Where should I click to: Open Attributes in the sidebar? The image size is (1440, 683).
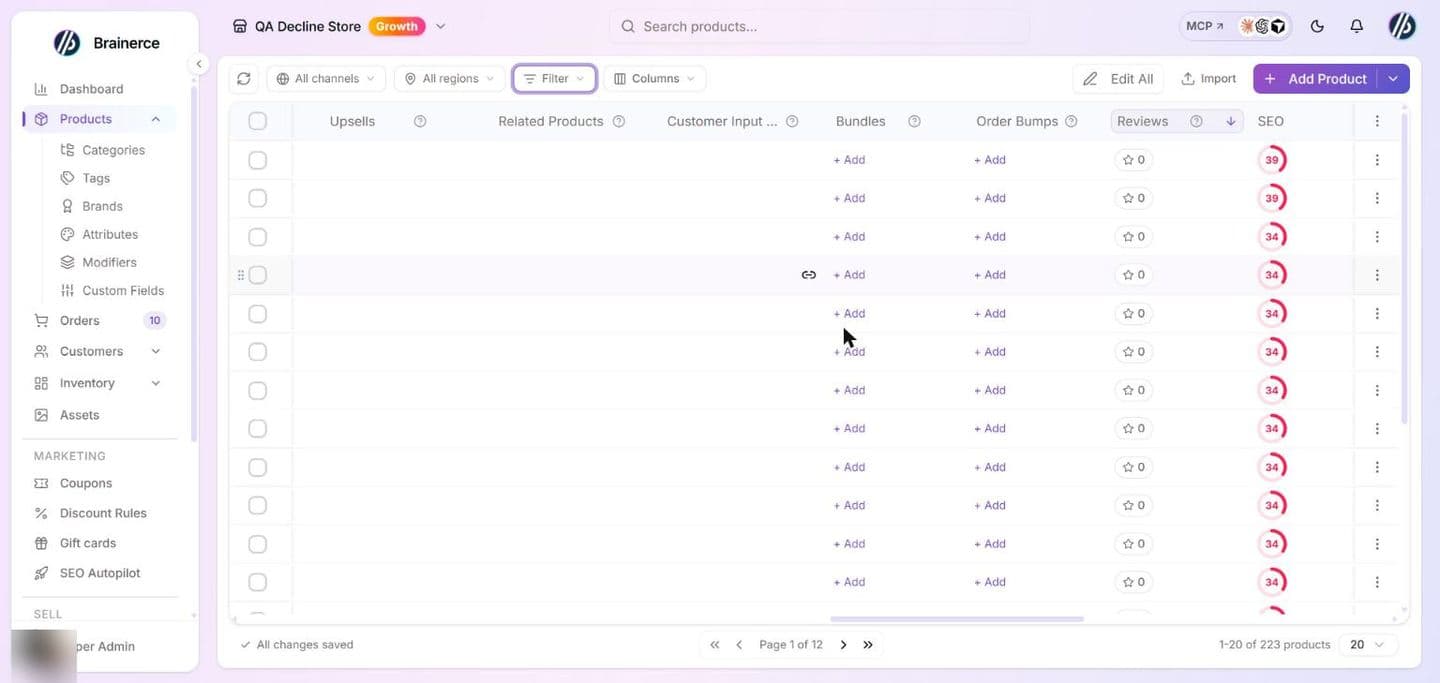(110, 234)
